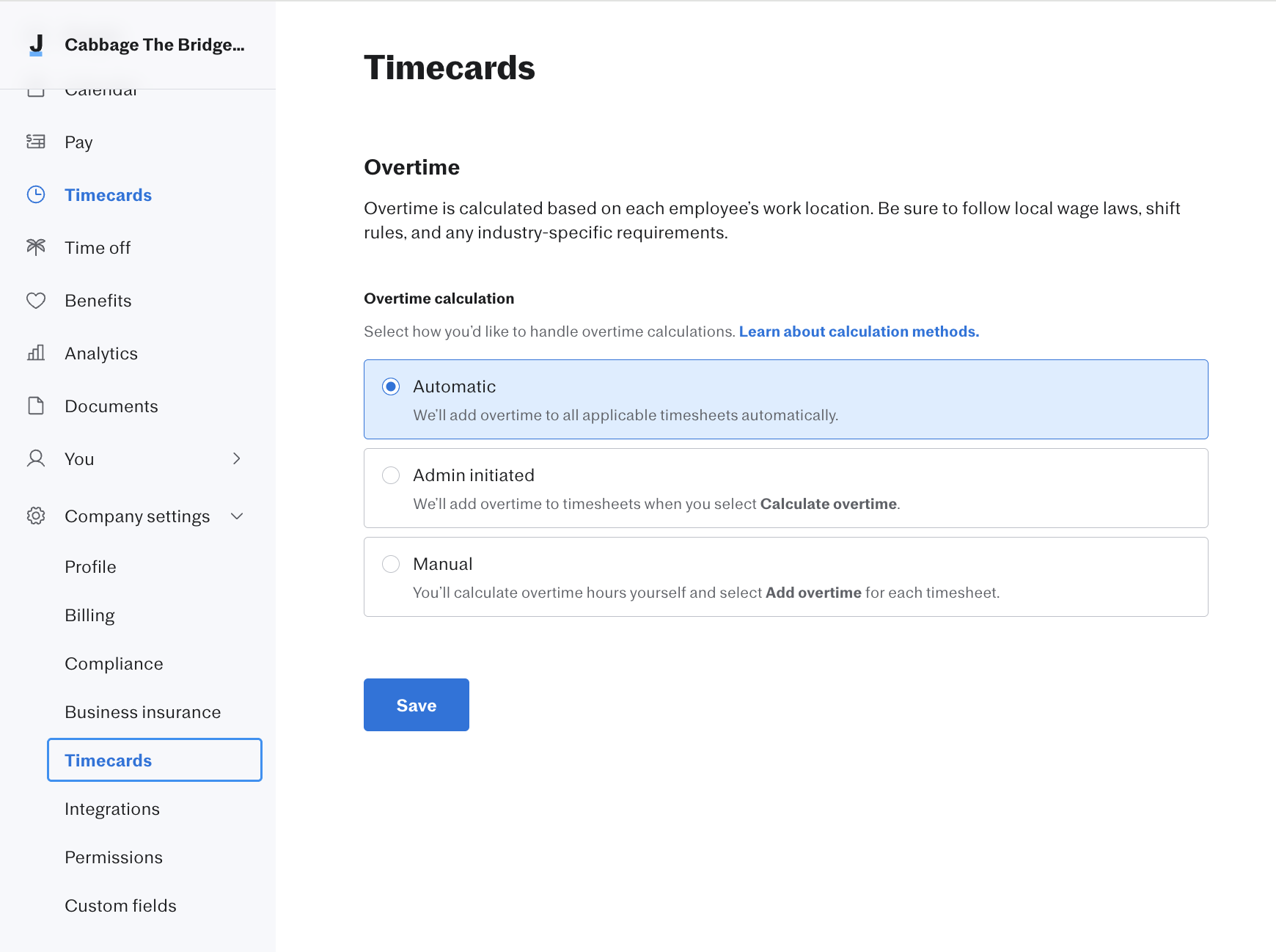Viewport: 1276px width, 952px height.
Task: Choose the Admin initiated overtime option
Action: click(392, 475)
